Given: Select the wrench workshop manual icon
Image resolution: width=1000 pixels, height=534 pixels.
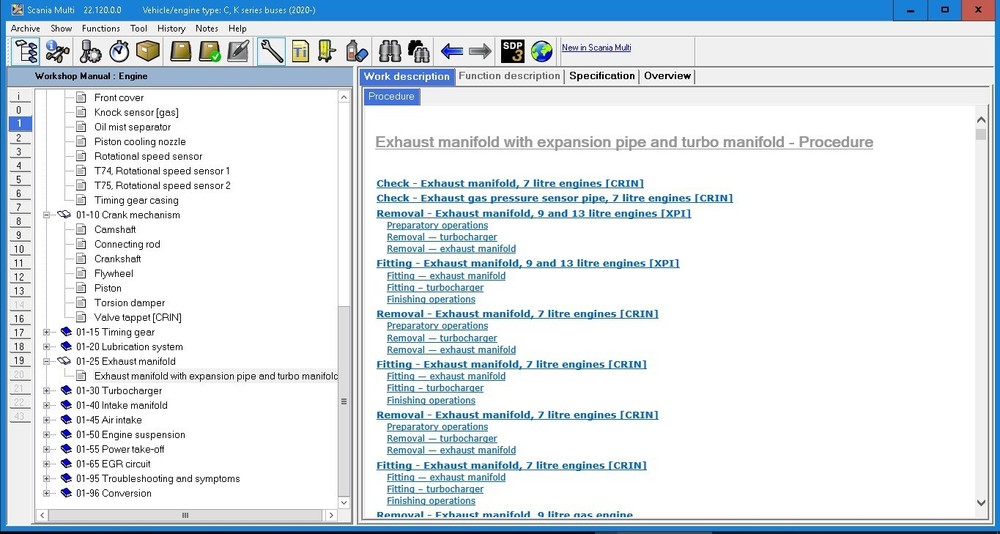Looking at the screenshot, I should click(x=272, y=51).
